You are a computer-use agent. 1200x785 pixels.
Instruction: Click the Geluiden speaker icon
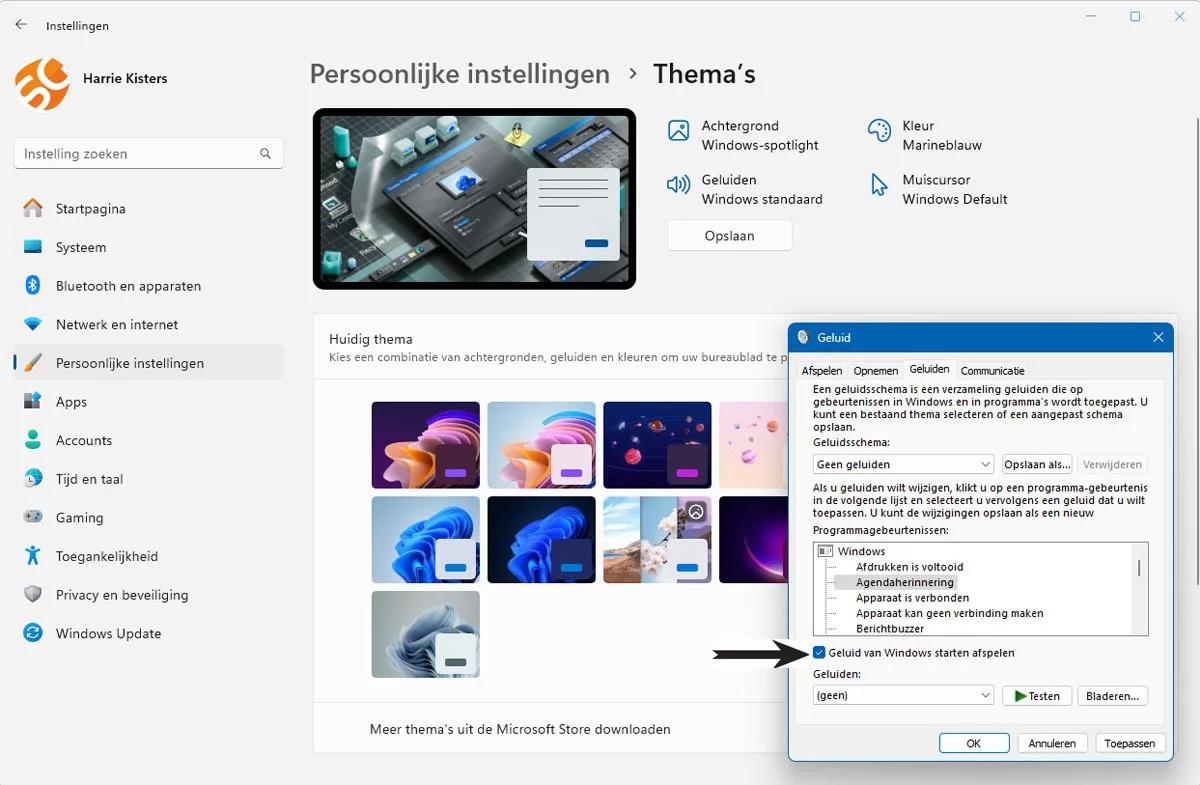coord(679,184)
